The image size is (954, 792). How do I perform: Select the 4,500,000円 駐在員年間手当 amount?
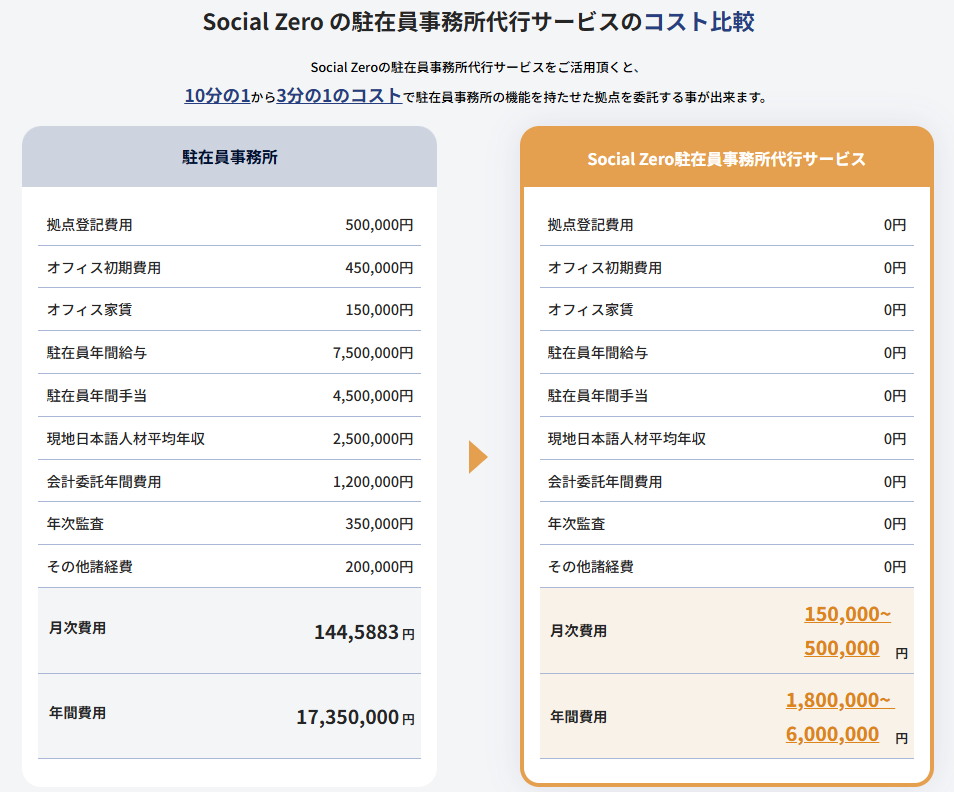tap(372, 396)
